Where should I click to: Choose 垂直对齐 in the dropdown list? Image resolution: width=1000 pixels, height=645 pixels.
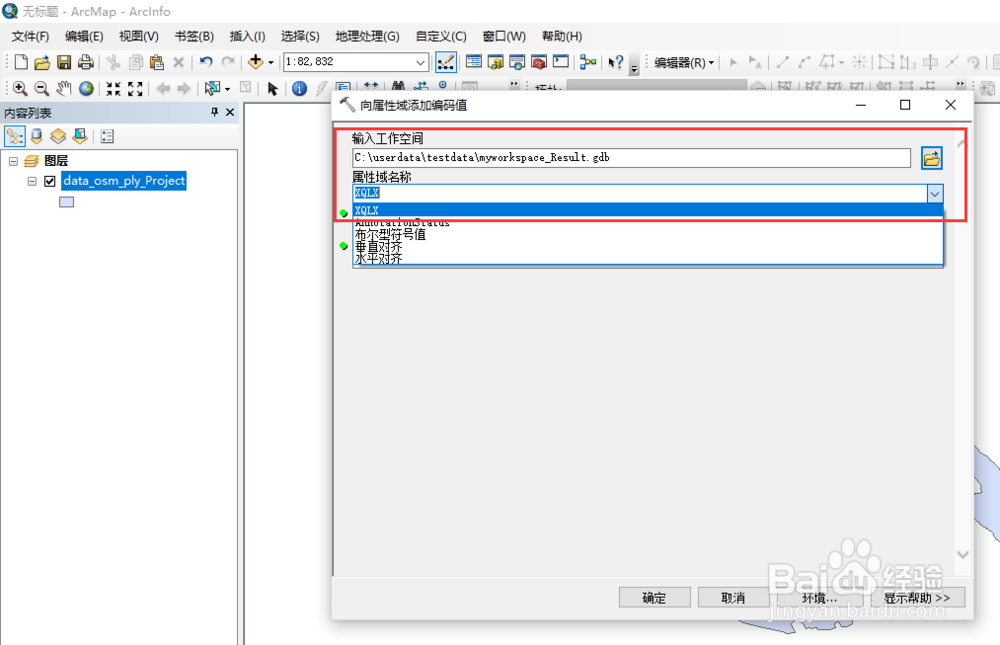click(x=647, y=246)
